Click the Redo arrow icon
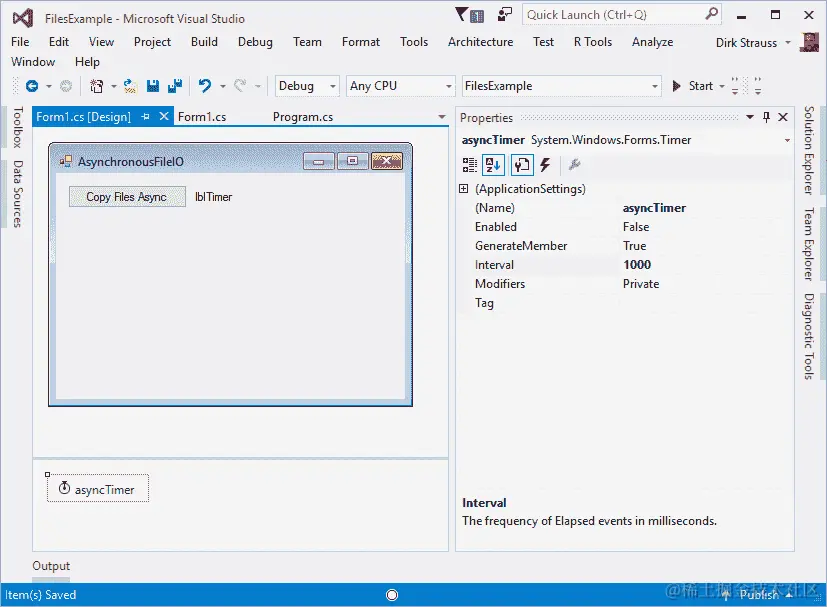The image size is (827, 607). [241, 85]
